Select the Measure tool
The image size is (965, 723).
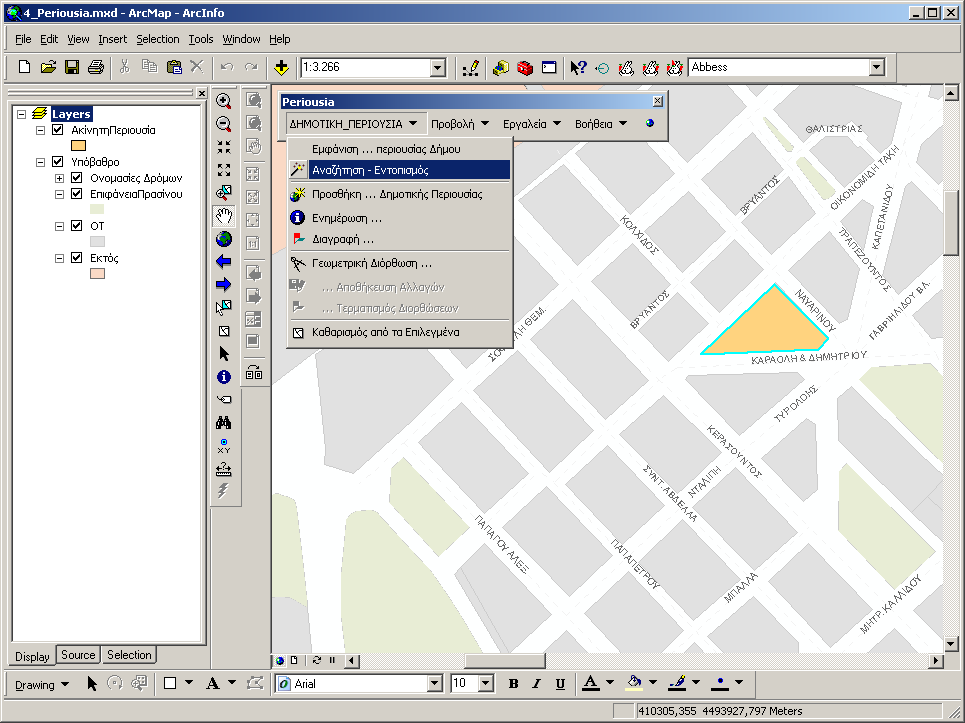coord(224,469)
